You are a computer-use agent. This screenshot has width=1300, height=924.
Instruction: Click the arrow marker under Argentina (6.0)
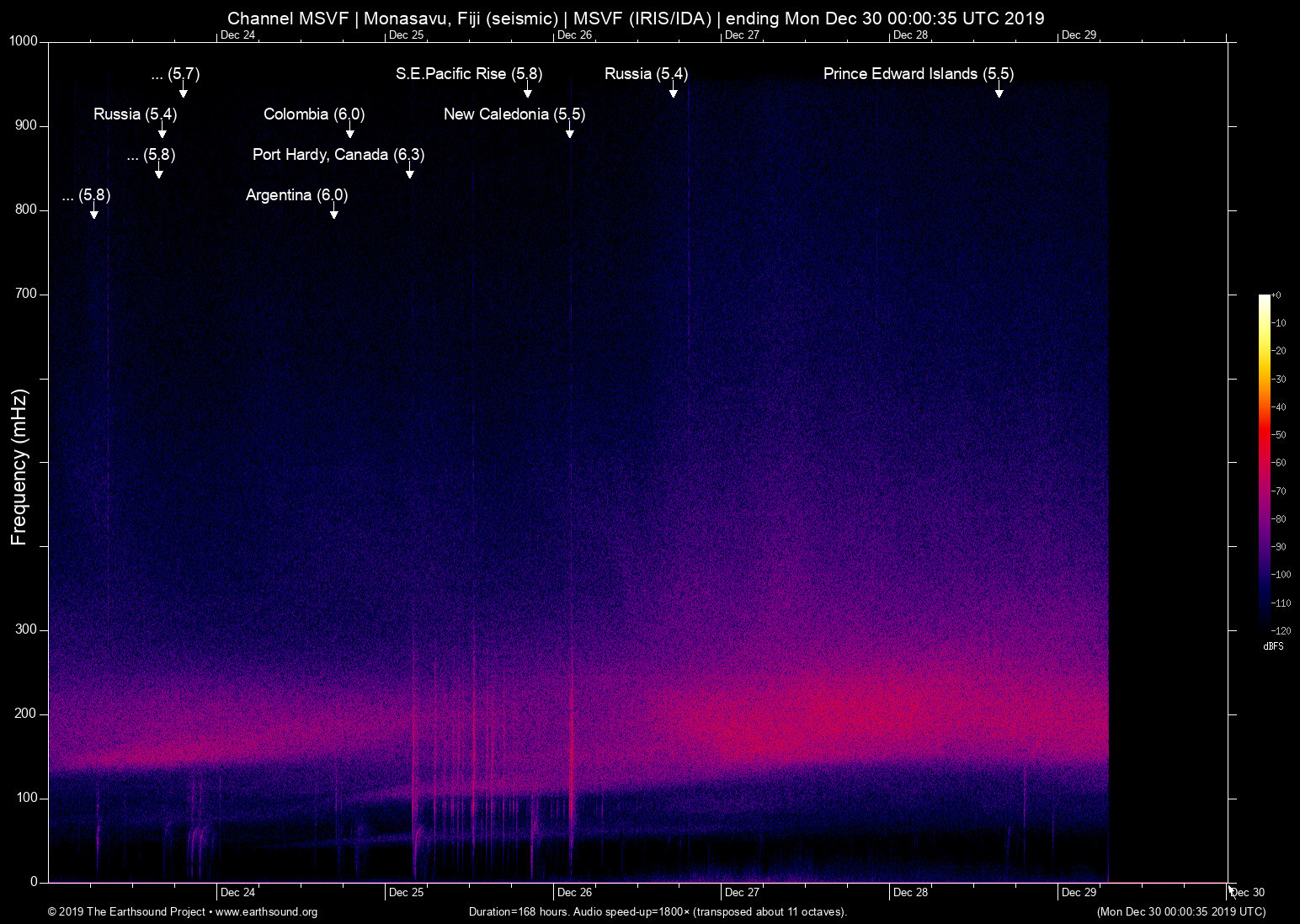(334, 211)
